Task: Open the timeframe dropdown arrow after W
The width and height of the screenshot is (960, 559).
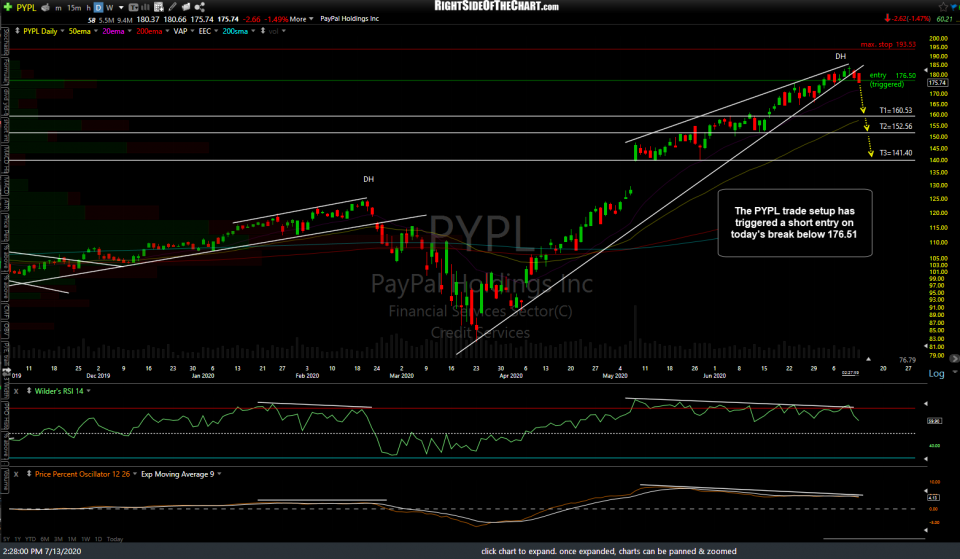Action: coord(121,8)
